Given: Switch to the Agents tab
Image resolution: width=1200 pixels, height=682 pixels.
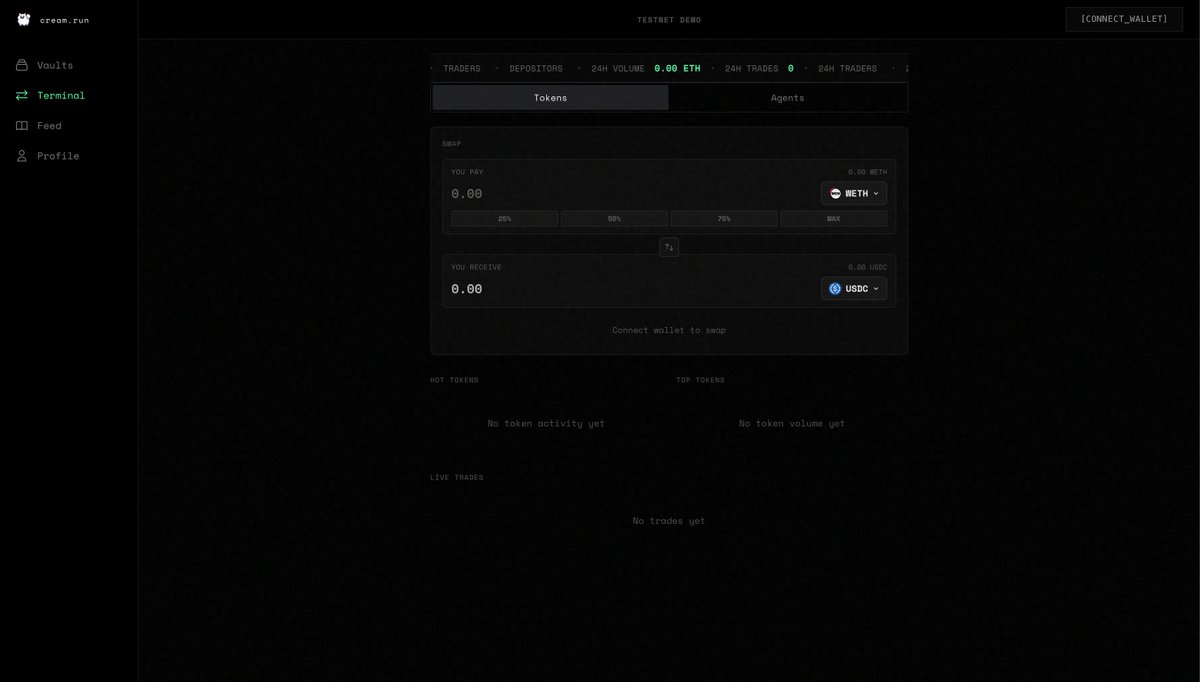Looking at the screenshot, I should coord(788,98).
